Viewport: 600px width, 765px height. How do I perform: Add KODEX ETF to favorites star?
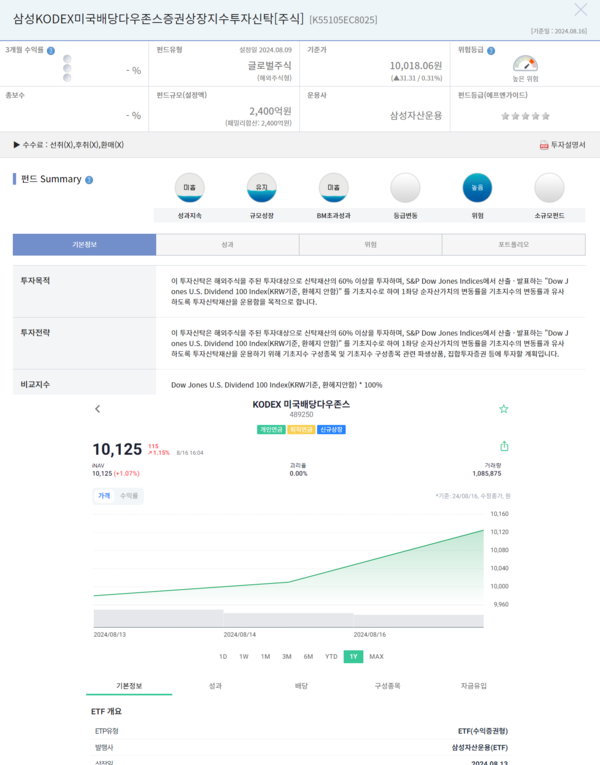[504, 409]
